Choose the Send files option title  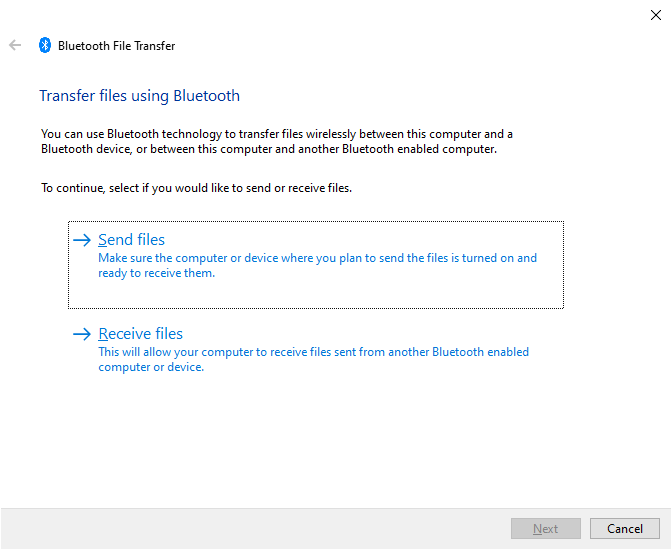click(132, 240)
